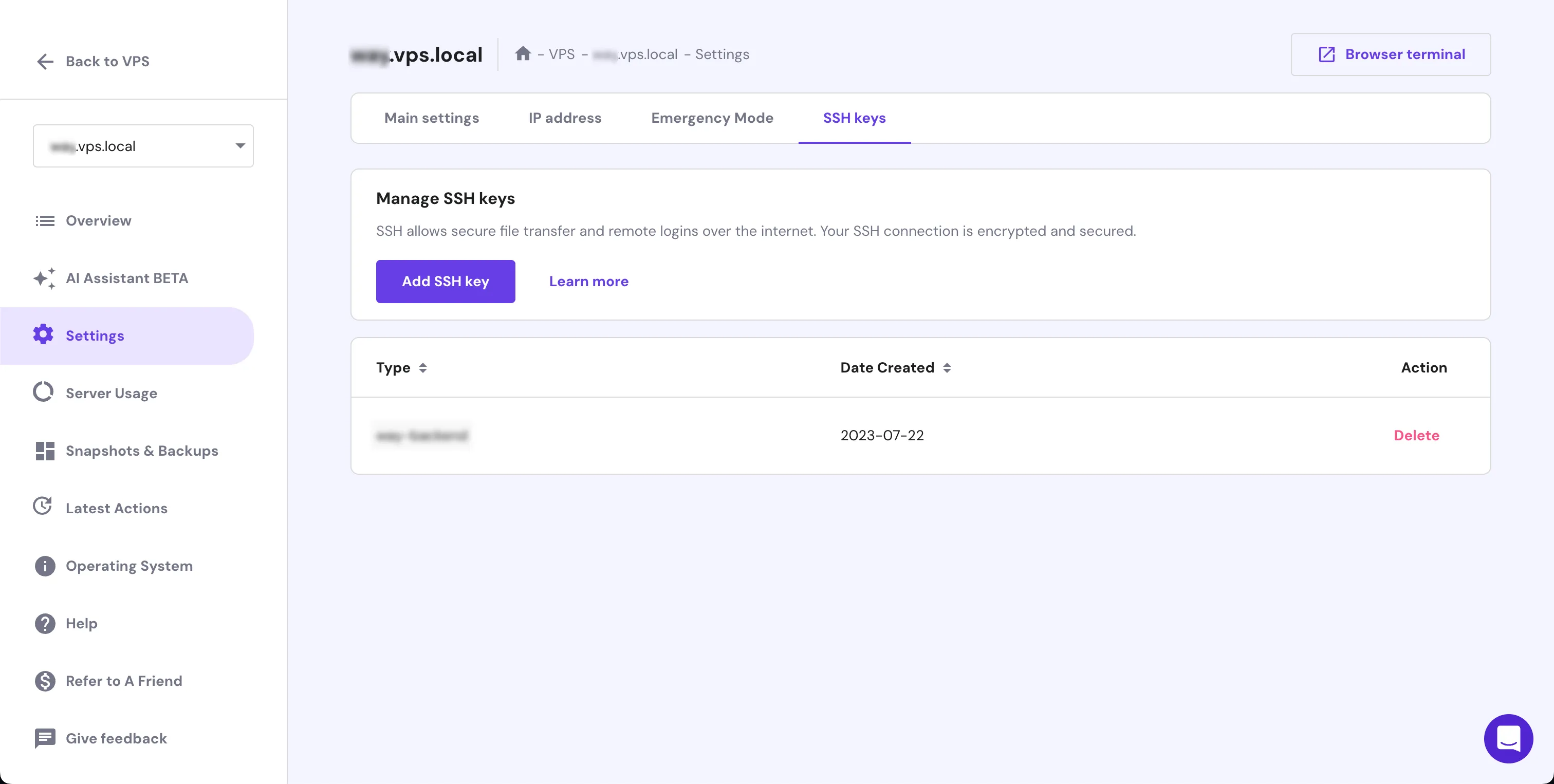Click the Overview sidebar icon
The height and width of the screenshot is (784, 1554).
(44, 220)
